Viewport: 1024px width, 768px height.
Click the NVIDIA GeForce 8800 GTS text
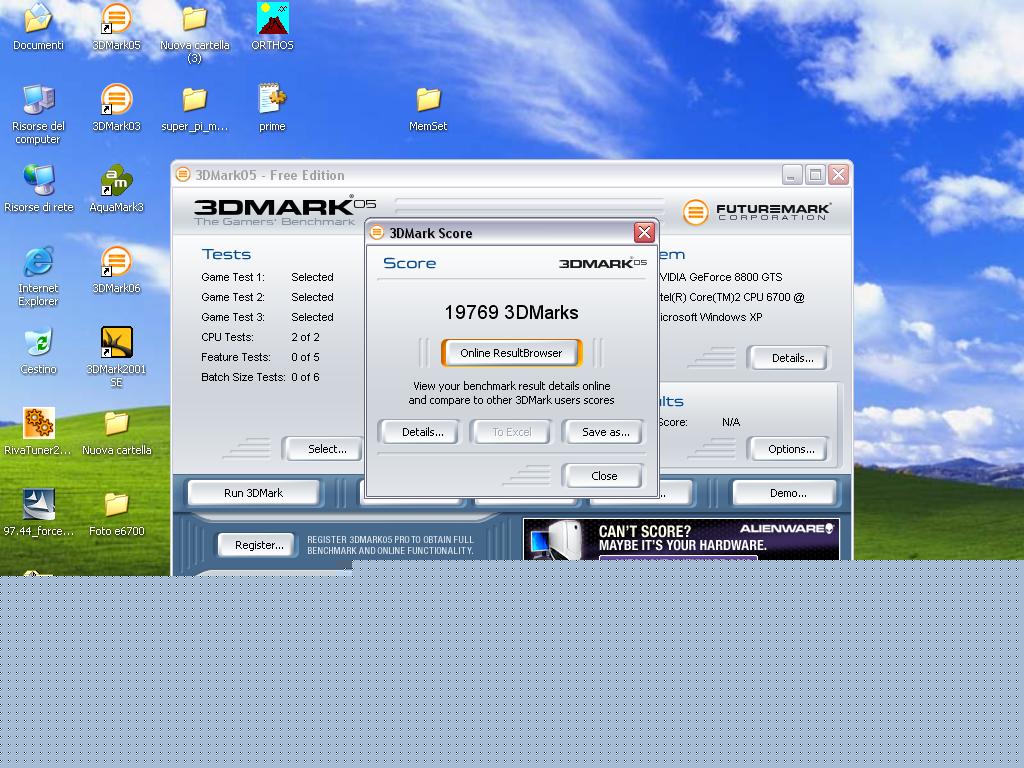point(721,277)
